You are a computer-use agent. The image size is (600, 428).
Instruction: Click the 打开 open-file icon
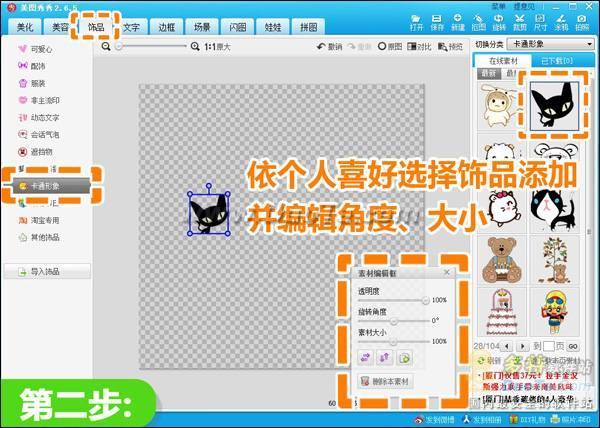click(x=416, y=23)
